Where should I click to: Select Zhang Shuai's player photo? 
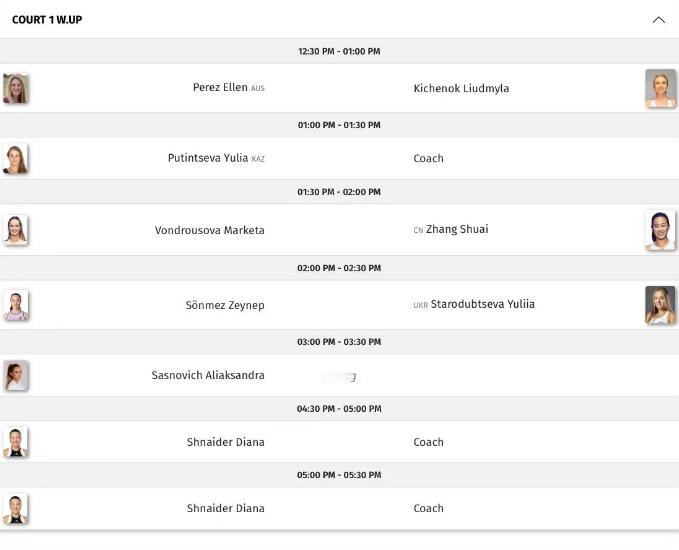pyautogui.click(x=660, y=230)
